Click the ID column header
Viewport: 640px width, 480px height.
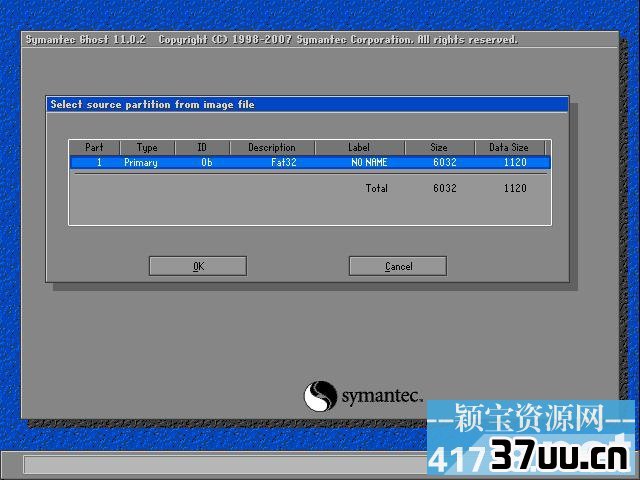point(202,147)
